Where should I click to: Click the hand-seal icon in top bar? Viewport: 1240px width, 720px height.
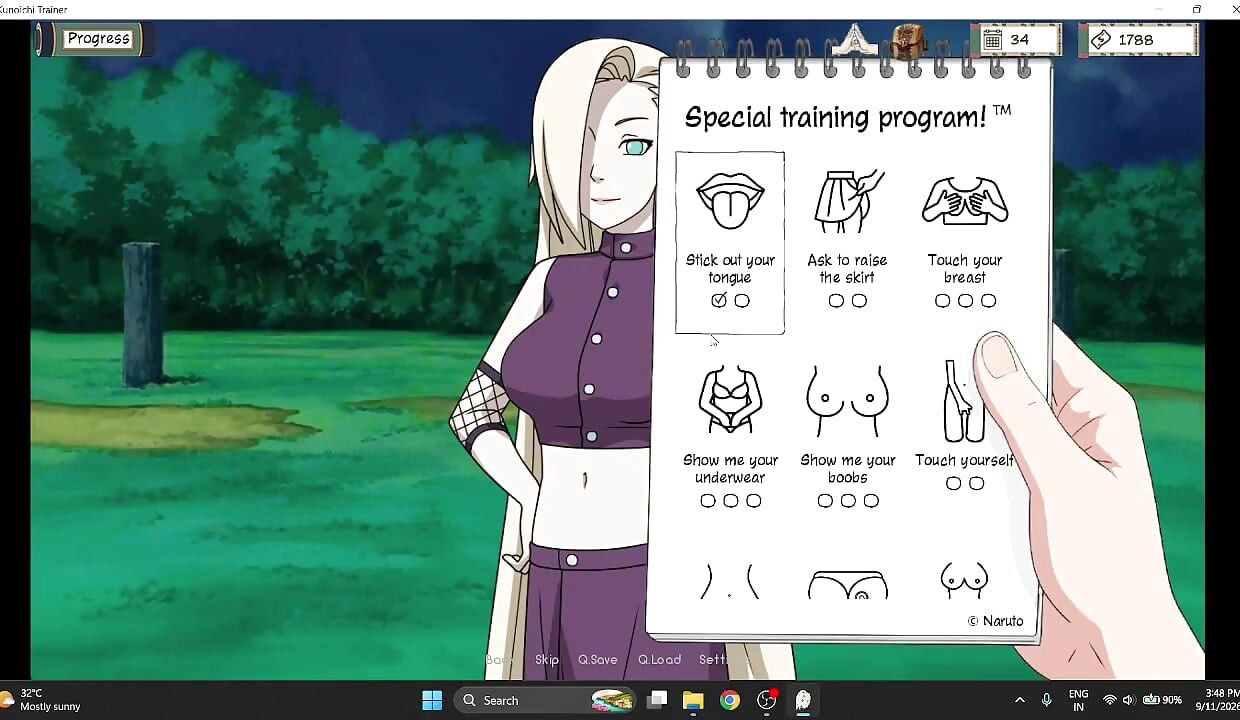pyautogui.click(x=856, y=40)
